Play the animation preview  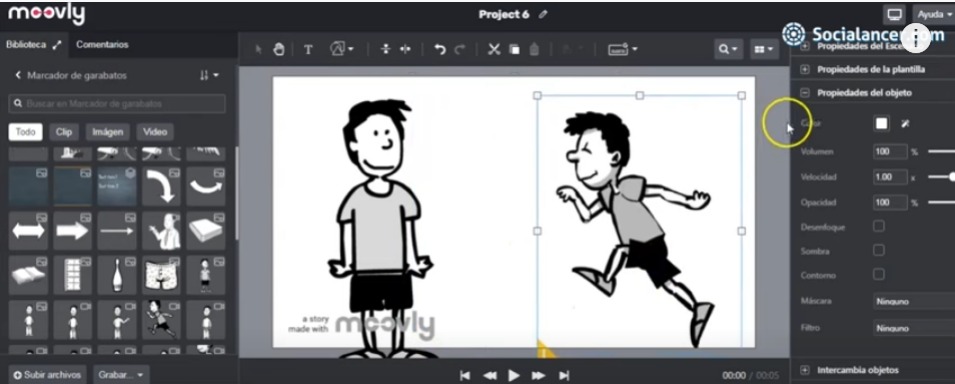(x=514, y=375)
